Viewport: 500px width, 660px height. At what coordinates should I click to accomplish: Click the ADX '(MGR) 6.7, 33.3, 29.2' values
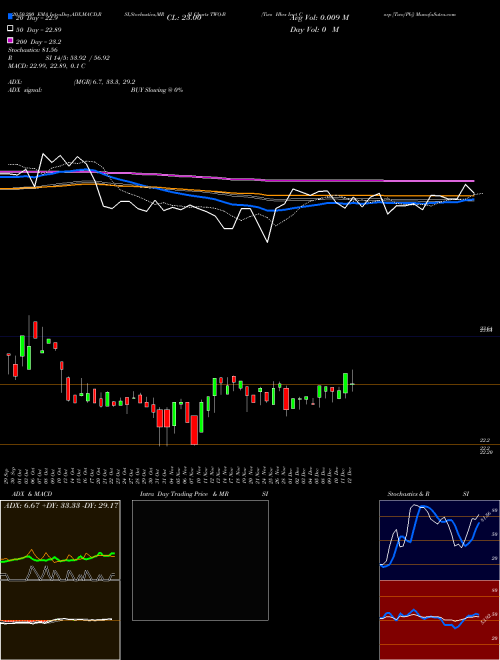pos(104,82)
